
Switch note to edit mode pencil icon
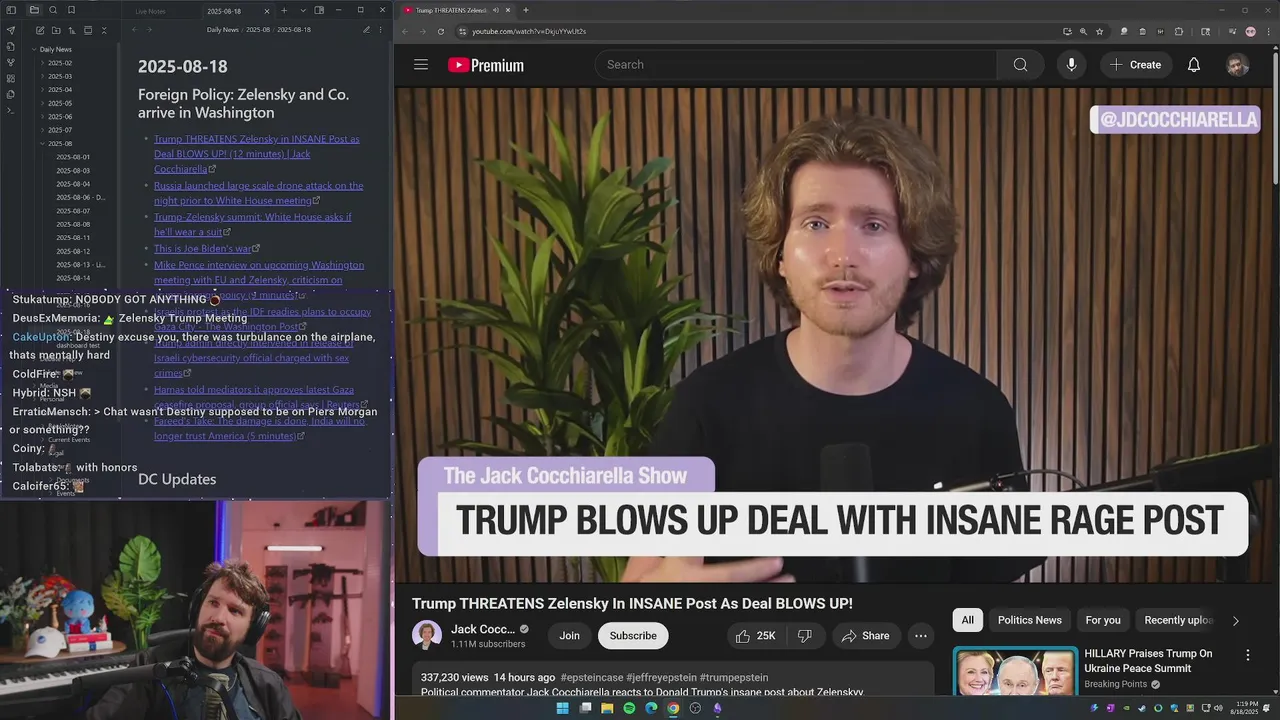point(366,30)
